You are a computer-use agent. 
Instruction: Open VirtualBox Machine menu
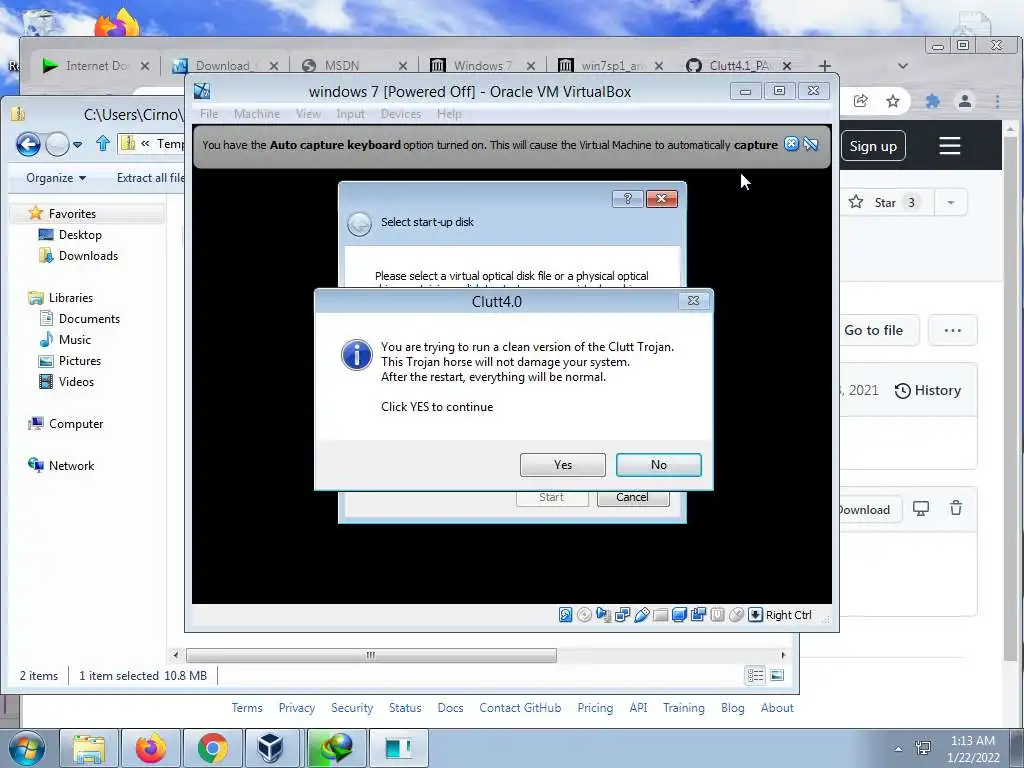click(257, 114)
